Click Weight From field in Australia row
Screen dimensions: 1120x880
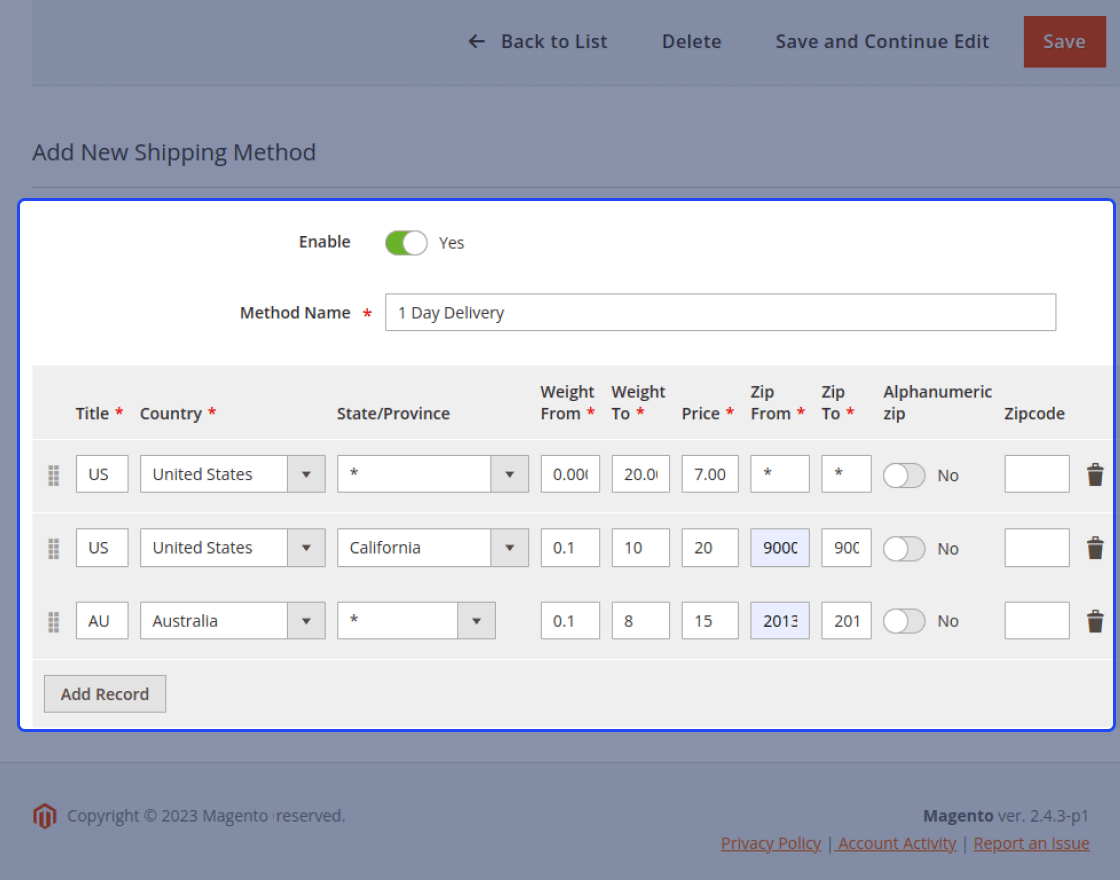570,620
